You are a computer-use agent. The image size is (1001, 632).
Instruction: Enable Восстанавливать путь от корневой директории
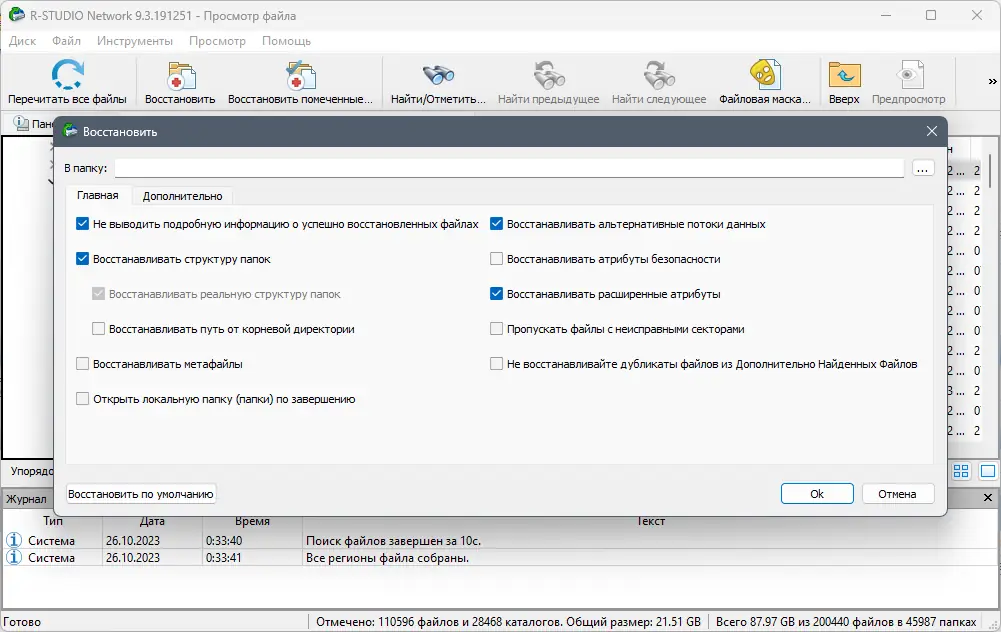click(98, 329)
